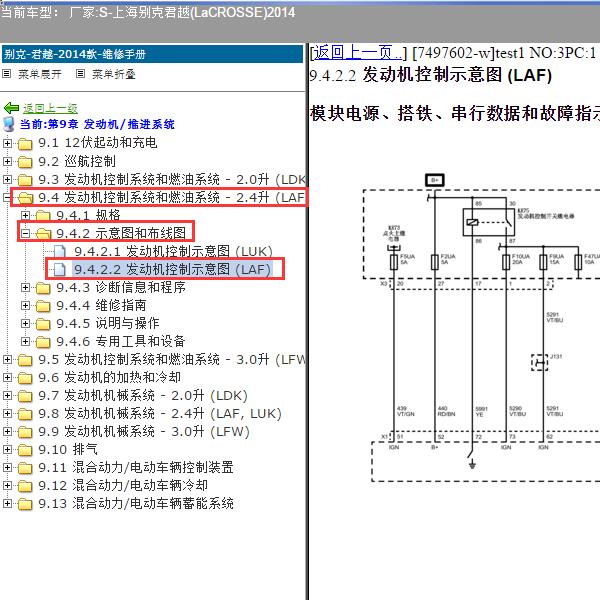Click folder icon of 9.4.5 说明与操作
Viewport: 600px width, 600px height.
[x=43, y=324]
